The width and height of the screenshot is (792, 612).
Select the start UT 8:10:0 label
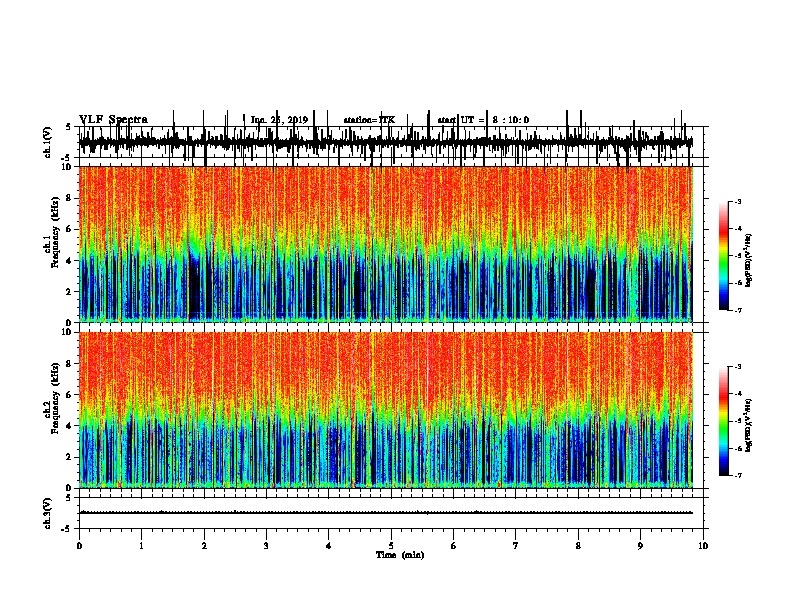pyautogui.click(x=483, y=120)
